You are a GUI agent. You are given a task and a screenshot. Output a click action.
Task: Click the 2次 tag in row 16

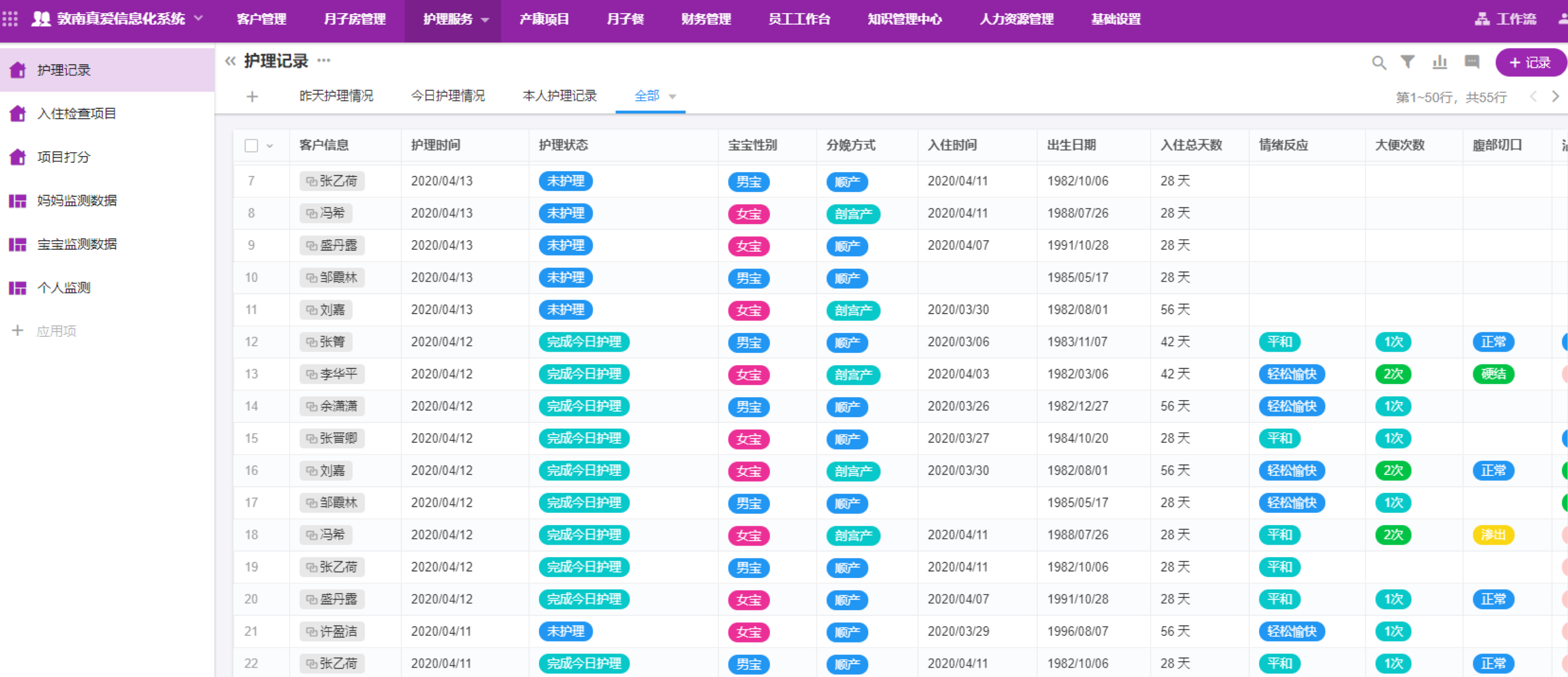pyautogui.click(x=1393, y=471)
